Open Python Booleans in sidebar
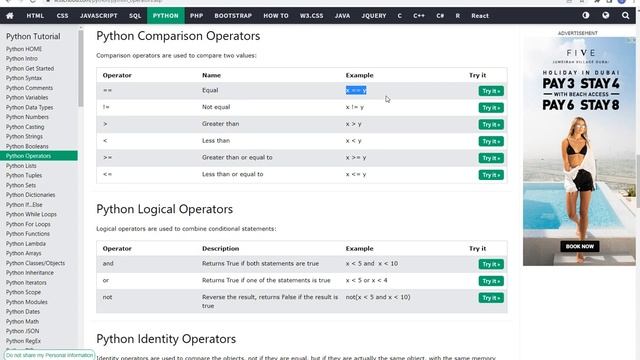The image size is (640, 360). pos(27,146)
